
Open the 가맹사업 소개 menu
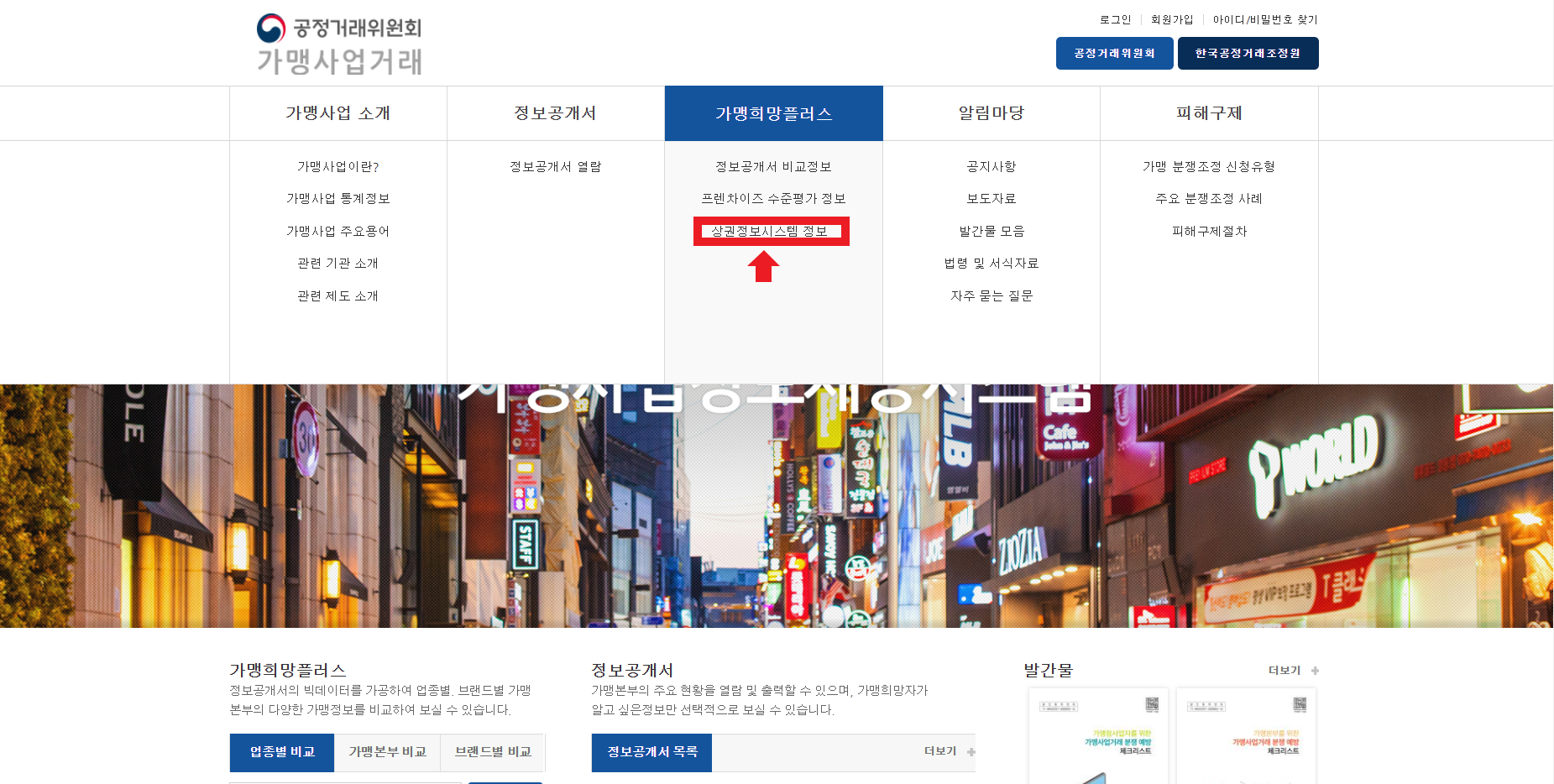coord(337,112)
